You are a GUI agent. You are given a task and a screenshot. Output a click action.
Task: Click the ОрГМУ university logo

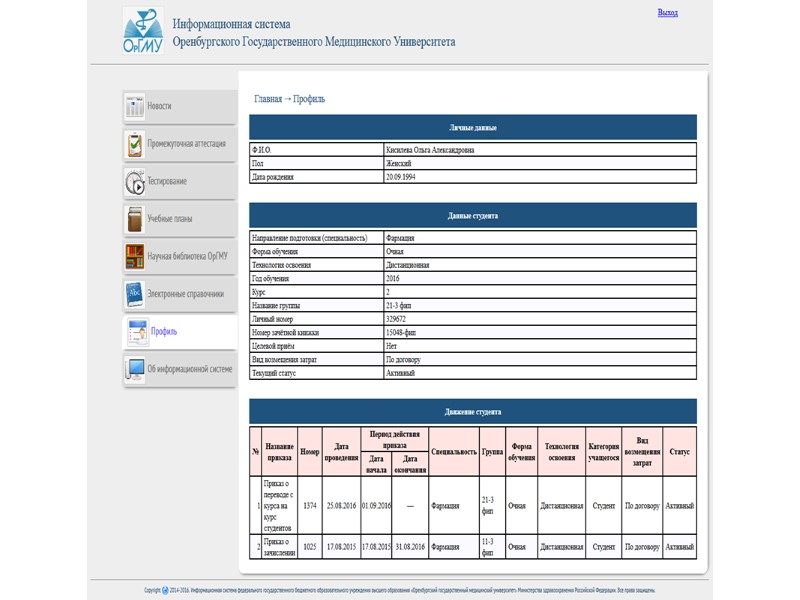(143, 31)
